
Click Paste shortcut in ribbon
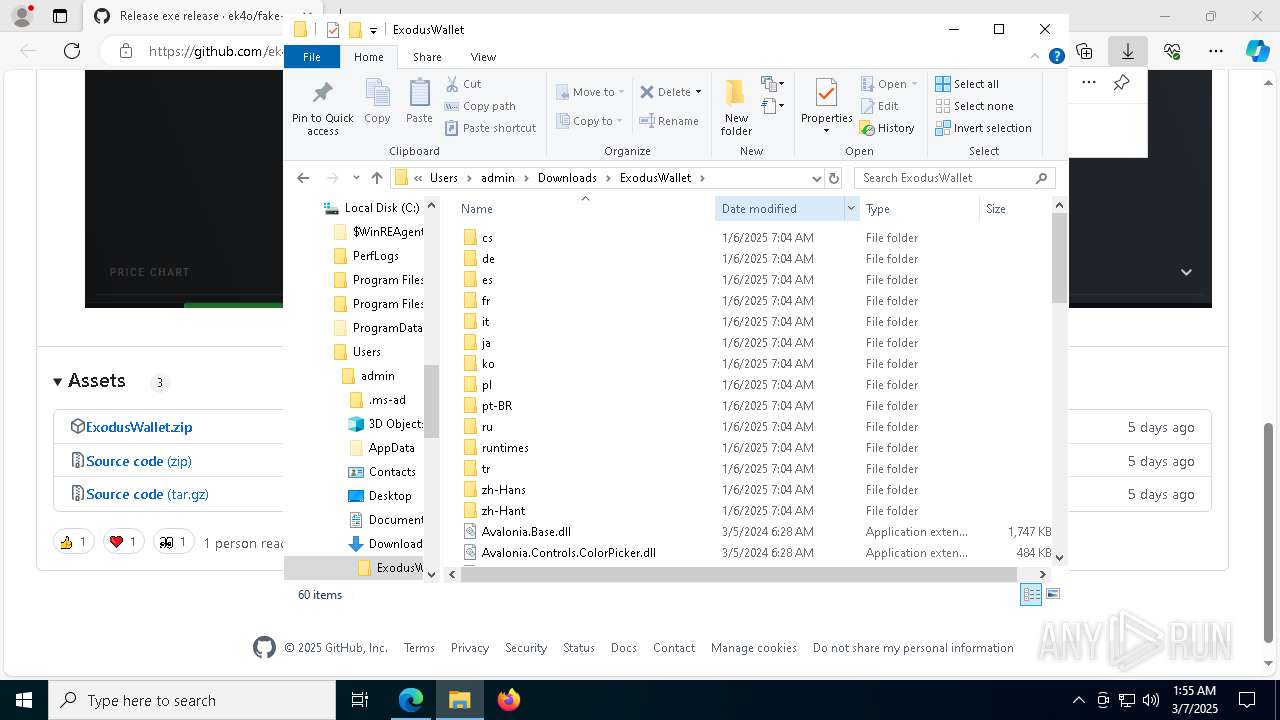coord(490,128)
